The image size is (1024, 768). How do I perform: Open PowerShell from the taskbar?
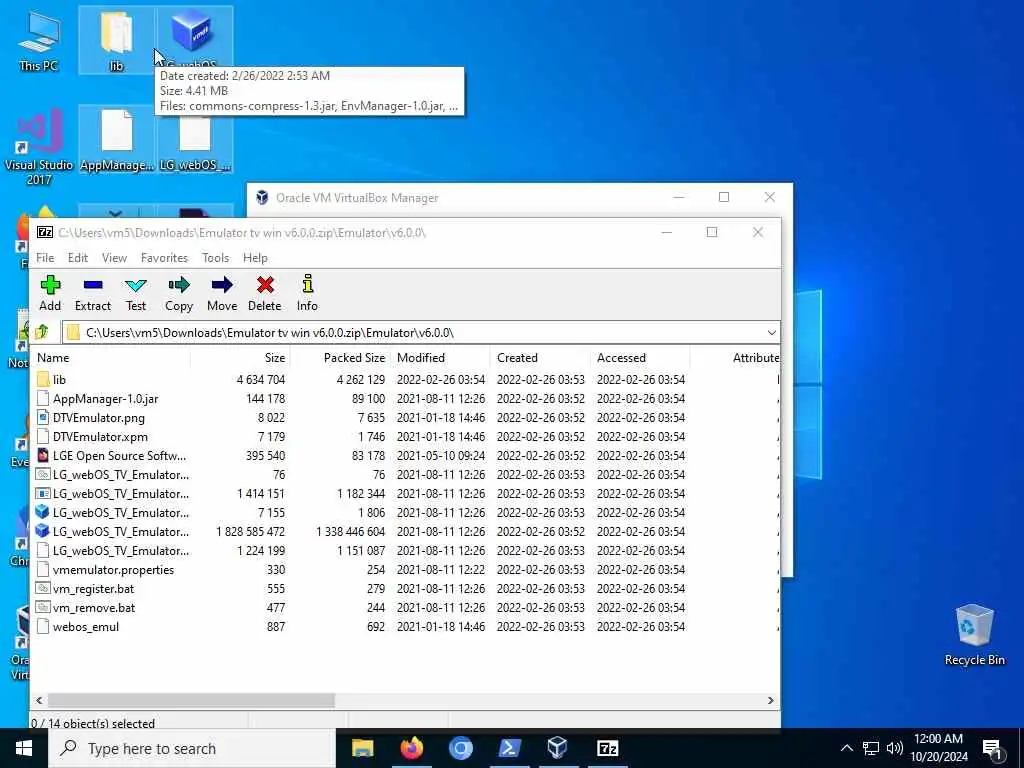pyautogui.click(x=509, y=748)
